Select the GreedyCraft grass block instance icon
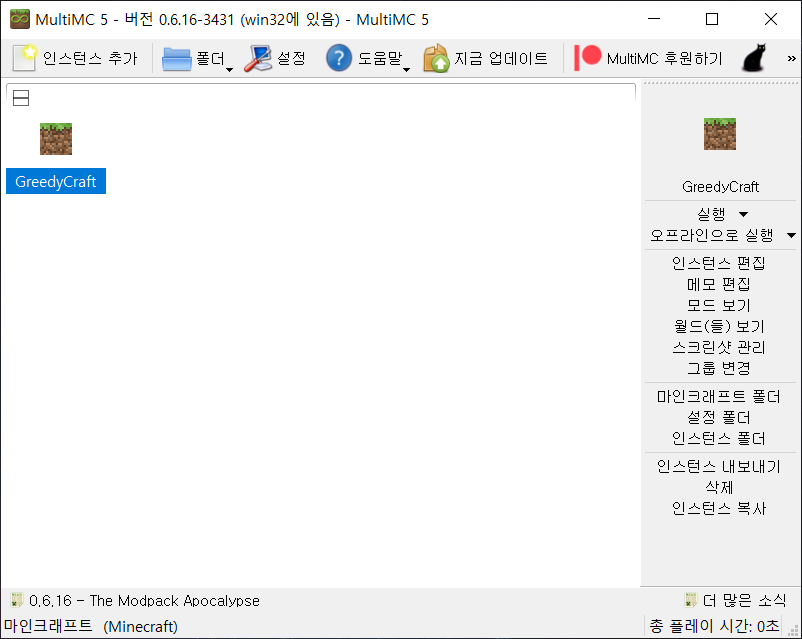The width and height of the screenshot is (802, 639). [x=56, y=139]
